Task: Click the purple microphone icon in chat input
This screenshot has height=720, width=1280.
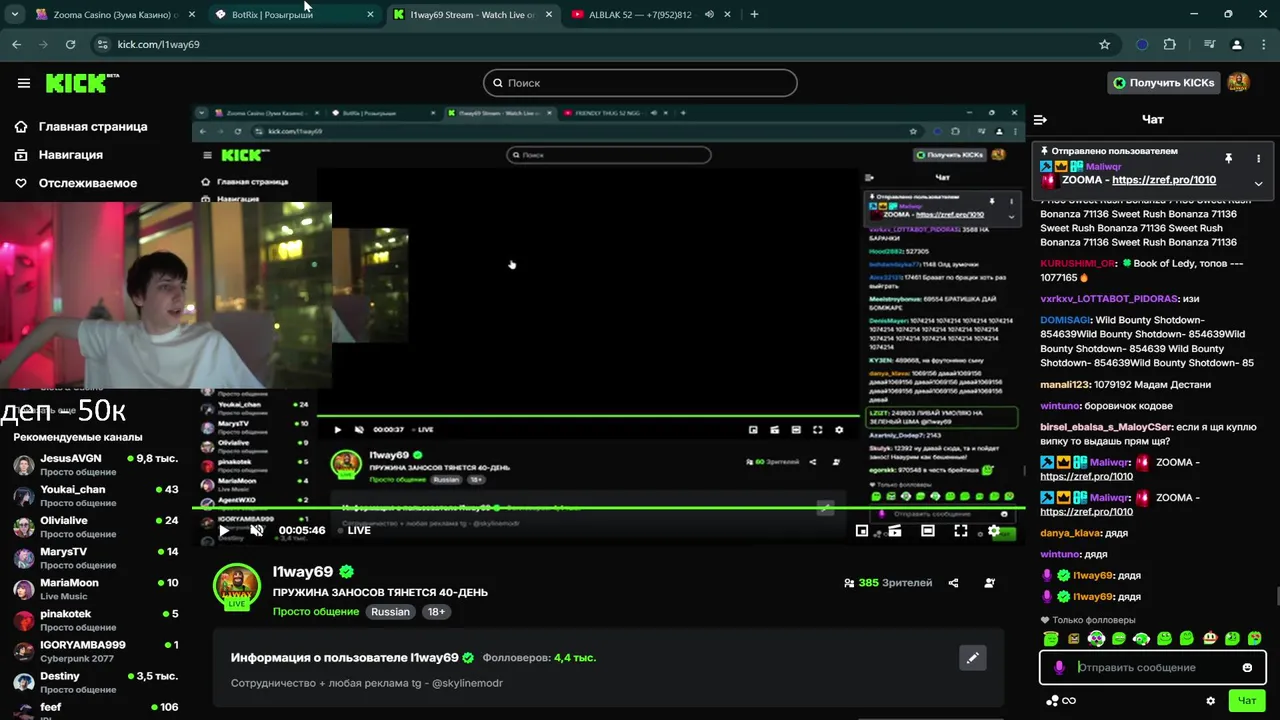Action: (1059, 668)
